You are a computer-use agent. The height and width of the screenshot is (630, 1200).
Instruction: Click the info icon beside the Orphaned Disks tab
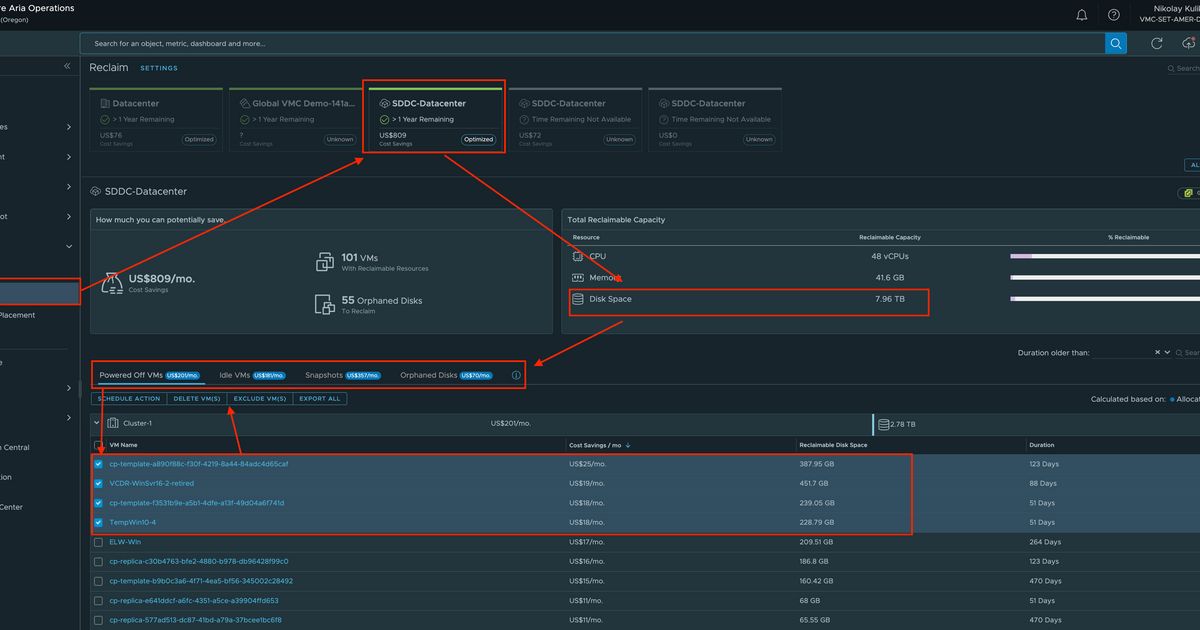pos(516,374)
